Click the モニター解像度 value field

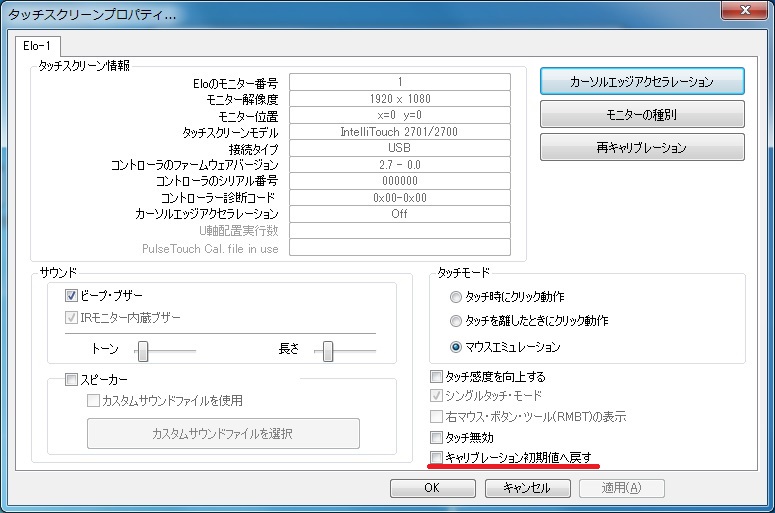pos(399,99)
